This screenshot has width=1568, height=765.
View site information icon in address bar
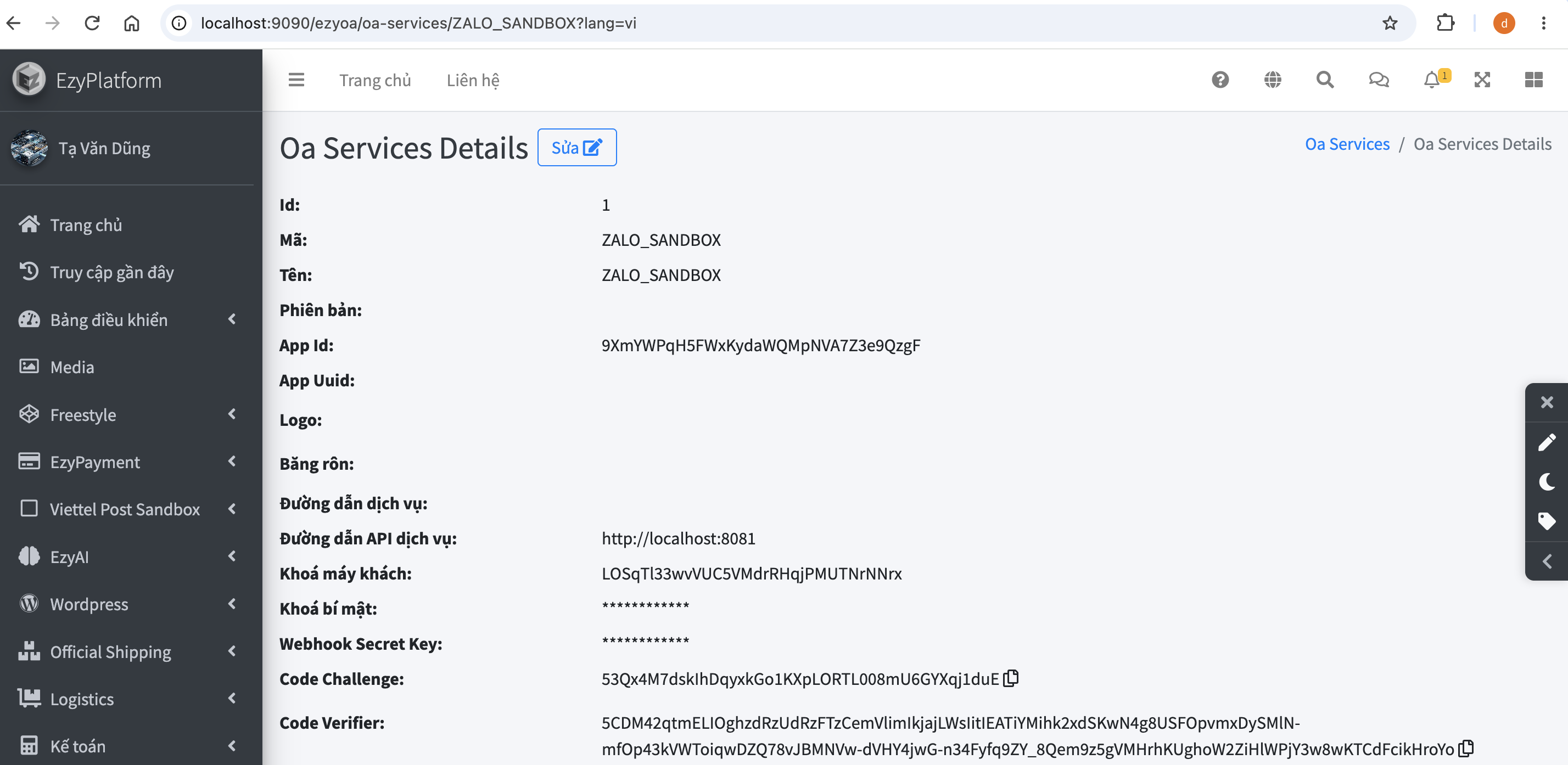point(179,23)
